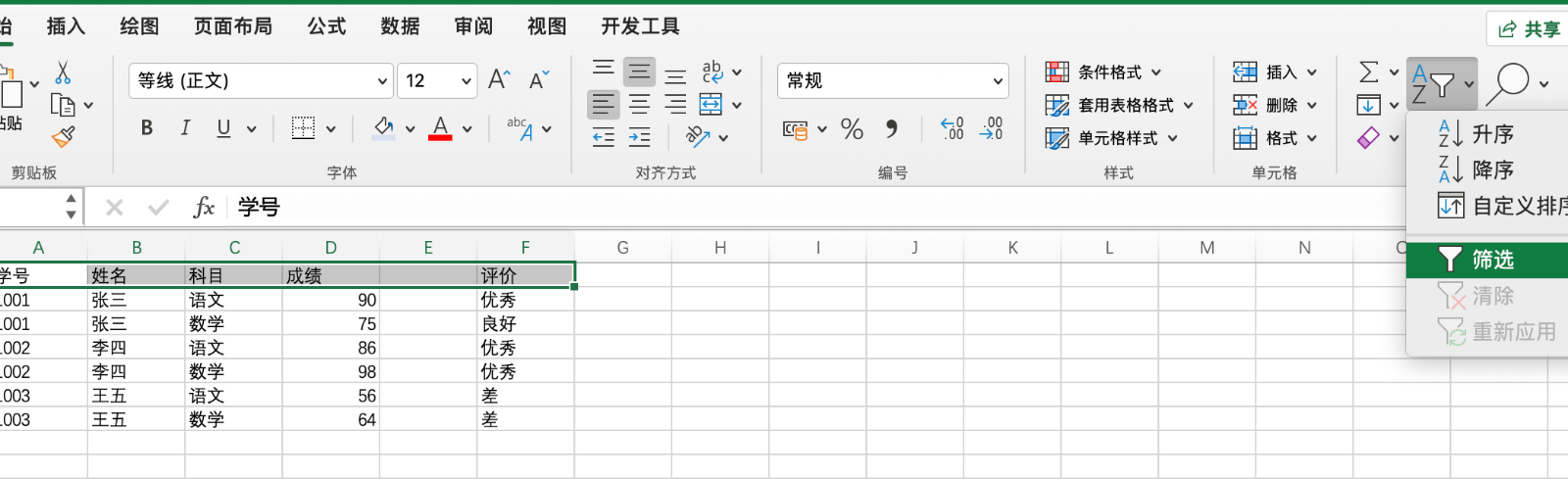Toggle Underline formatting
This screenshot has height=479, width=1568.
(223, 128)
